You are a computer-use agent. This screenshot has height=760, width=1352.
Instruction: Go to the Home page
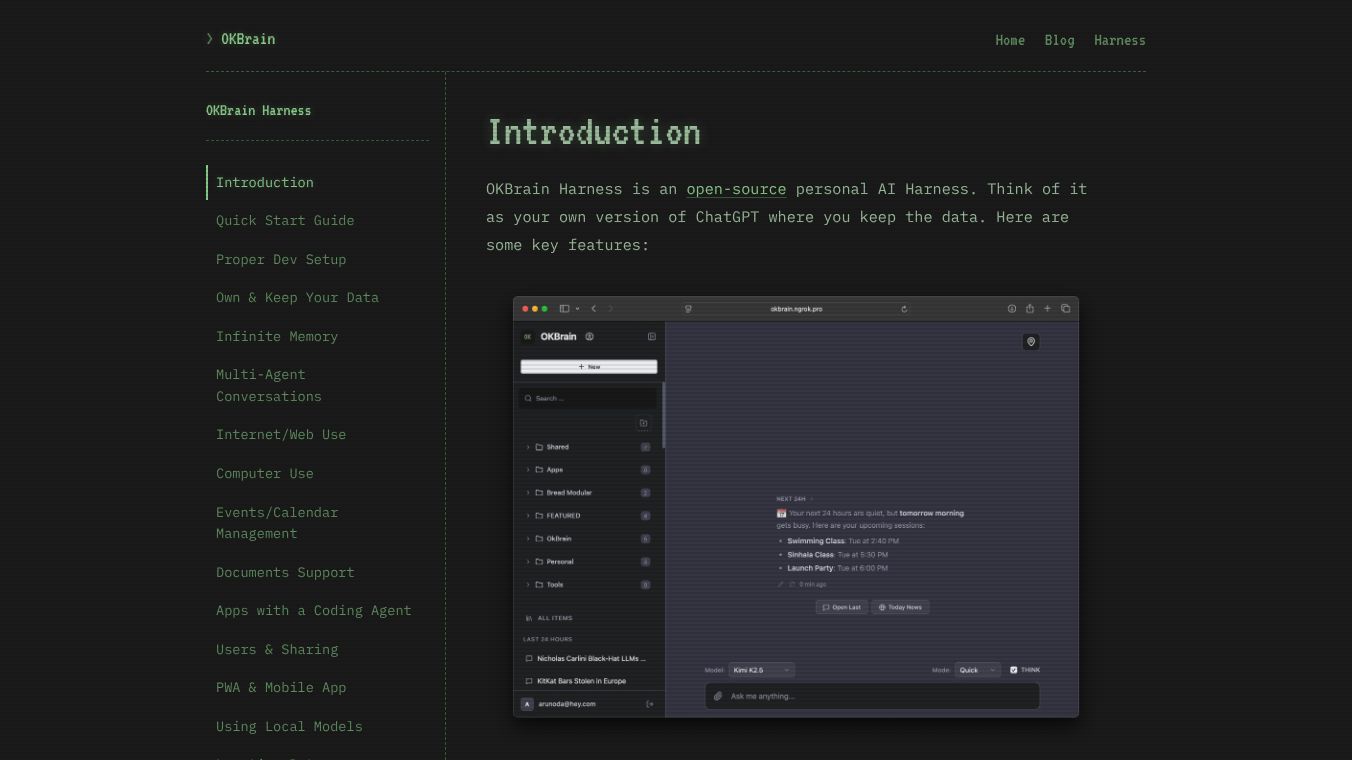click(x=1010, y=40)
